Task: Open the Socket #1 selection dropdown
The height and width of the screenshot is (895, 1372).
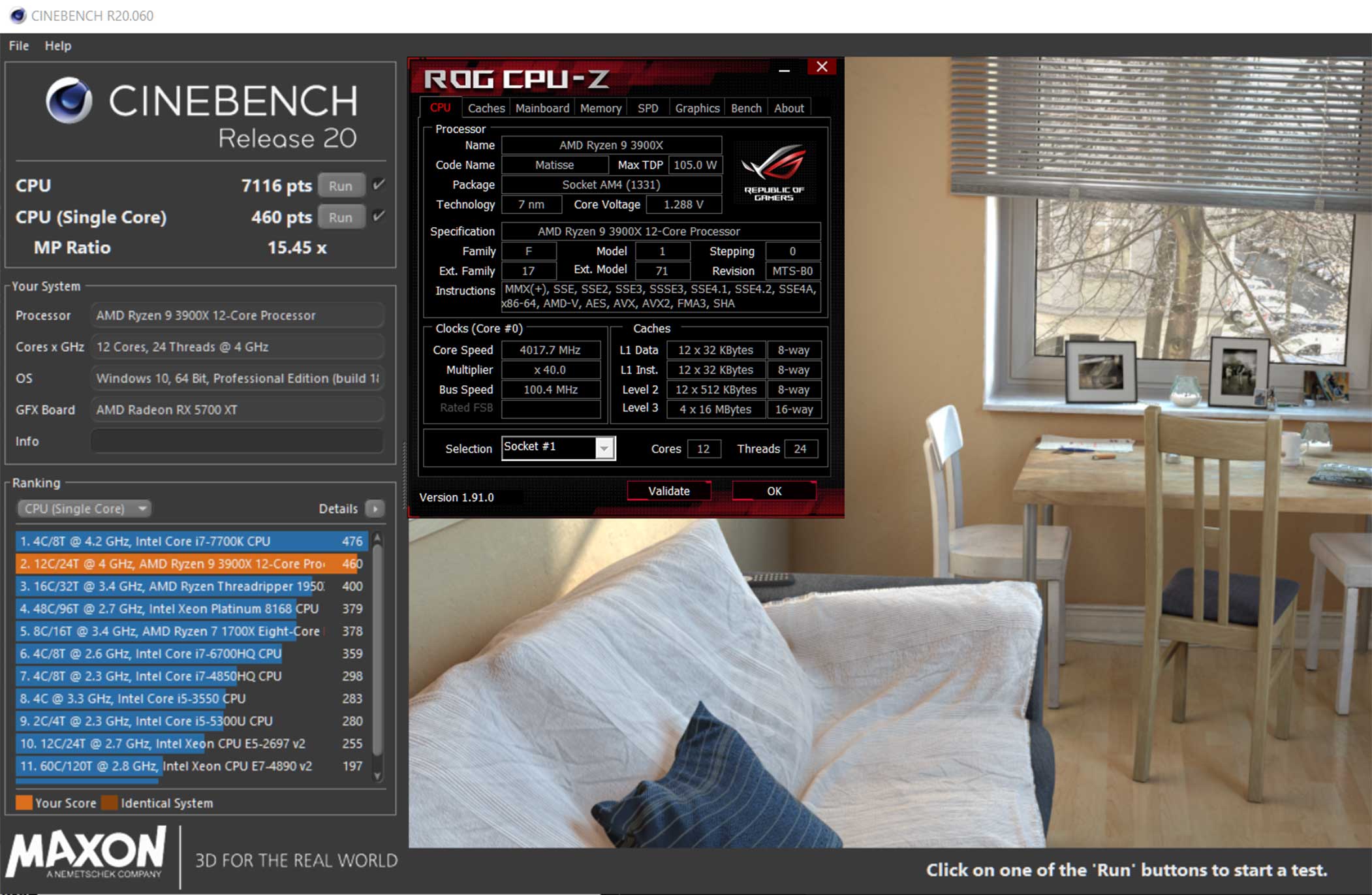Action: 604,448
